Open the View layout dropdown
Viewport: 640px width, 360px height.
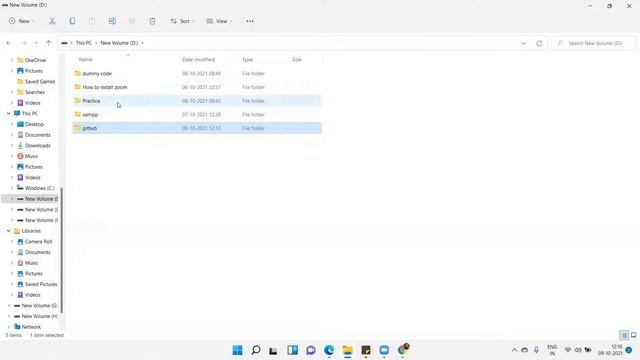click(219, 21)
